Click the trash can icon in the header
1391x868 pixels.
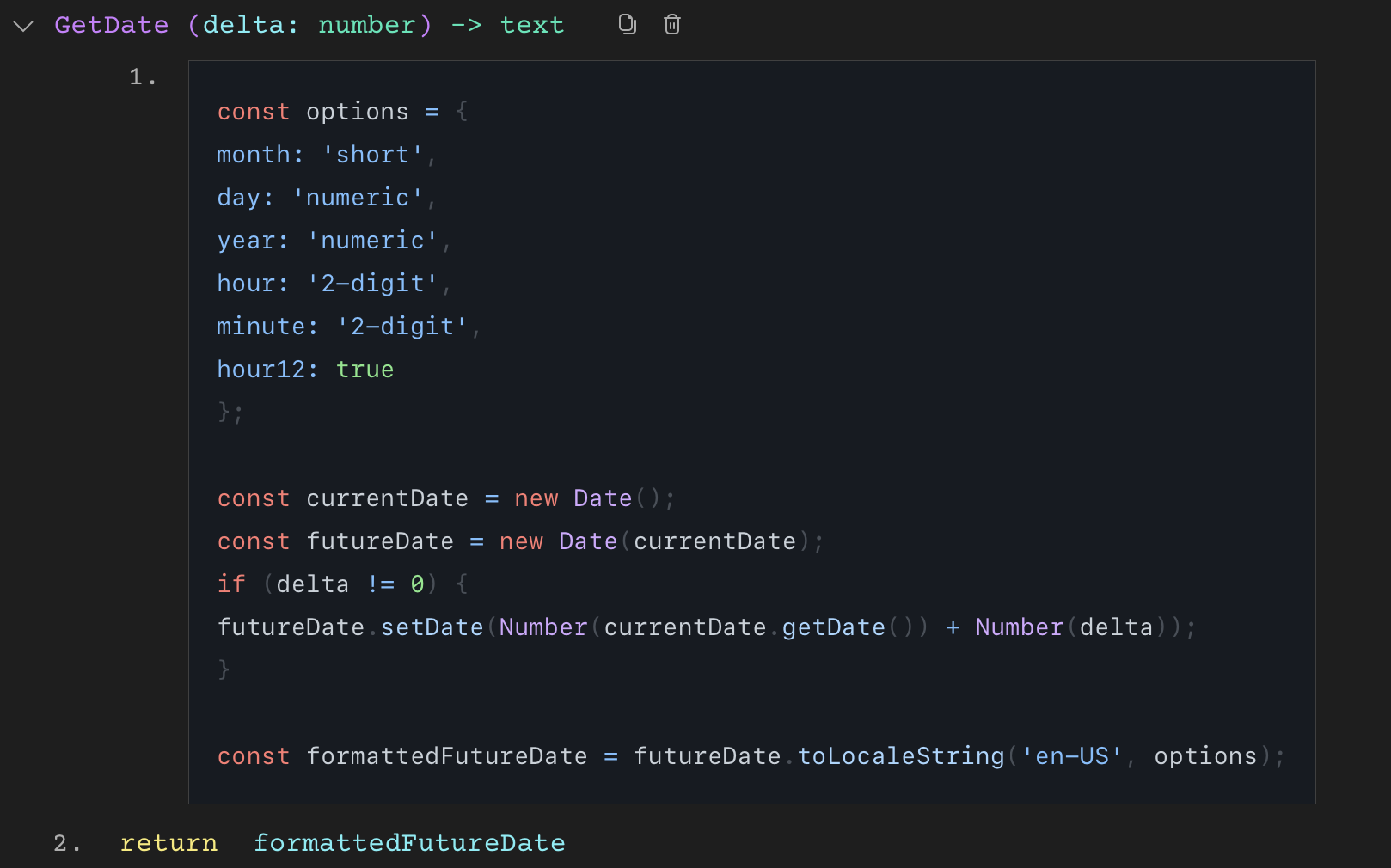pyautogui.click(x=671, y=25)
